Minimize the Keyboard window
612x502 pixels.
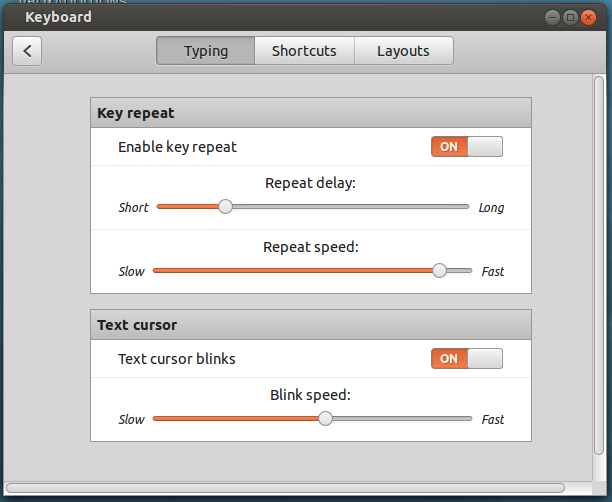click(552, 17)
